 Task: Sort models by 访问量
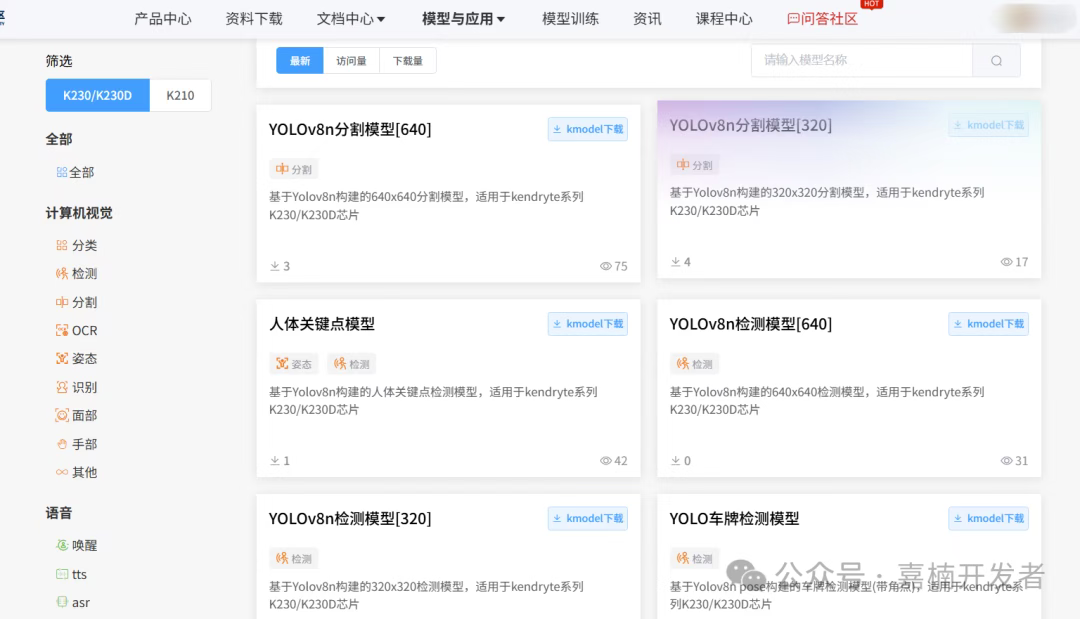351,61
